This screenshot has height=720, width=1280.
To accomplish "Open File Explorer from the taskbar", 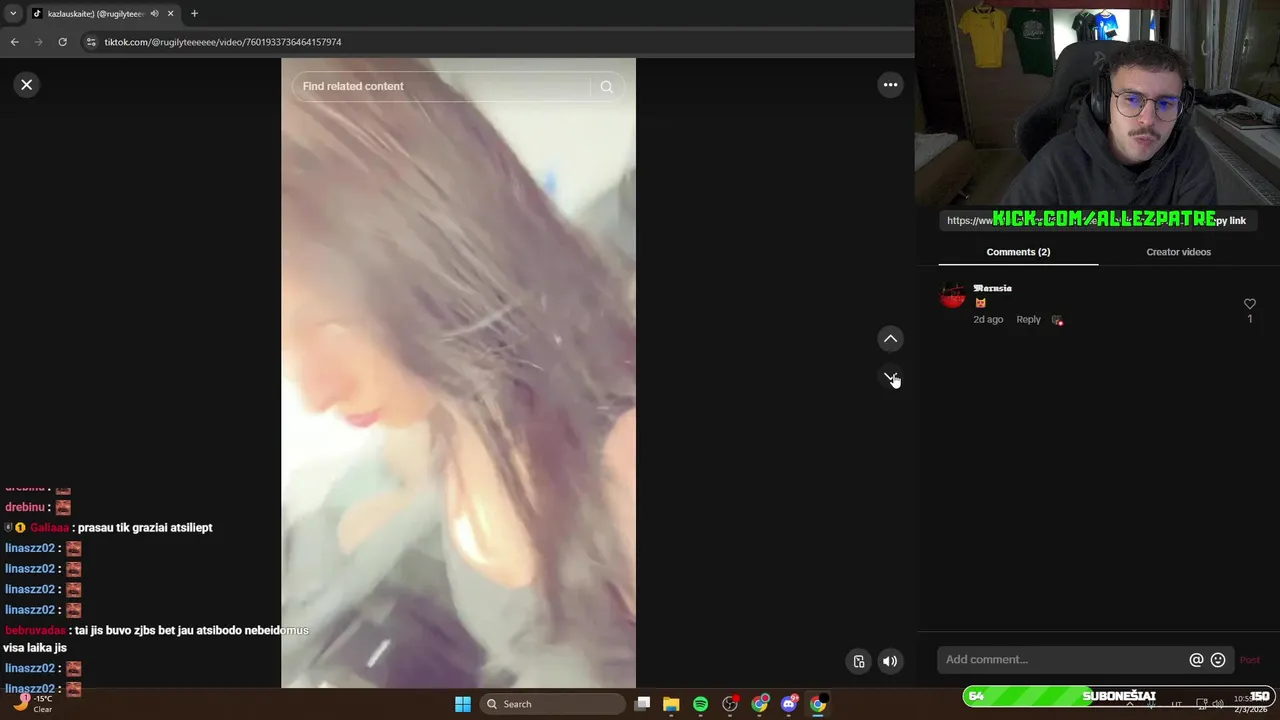I will (x=671, y=704).
